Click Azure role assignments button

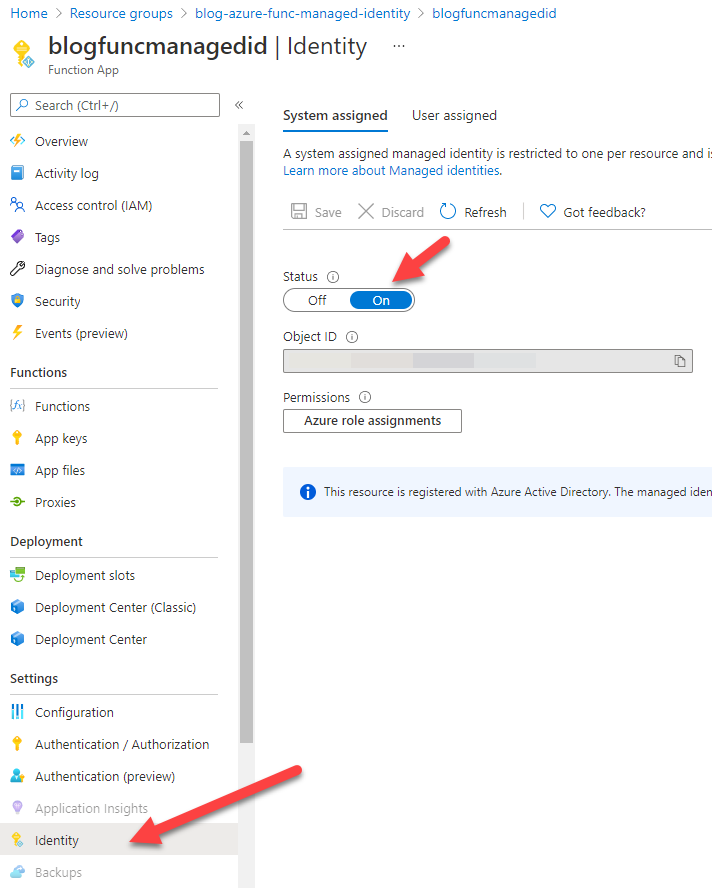point(372,421)
